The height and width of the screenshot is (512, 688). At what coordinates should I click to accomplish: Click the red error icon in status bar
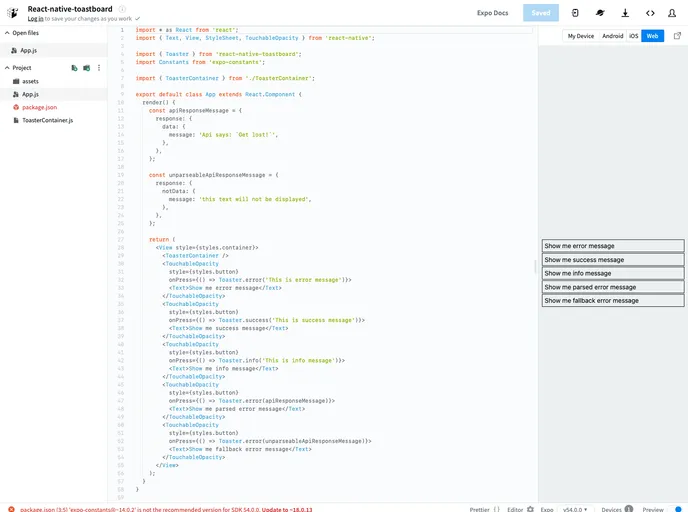click(11, 509)
